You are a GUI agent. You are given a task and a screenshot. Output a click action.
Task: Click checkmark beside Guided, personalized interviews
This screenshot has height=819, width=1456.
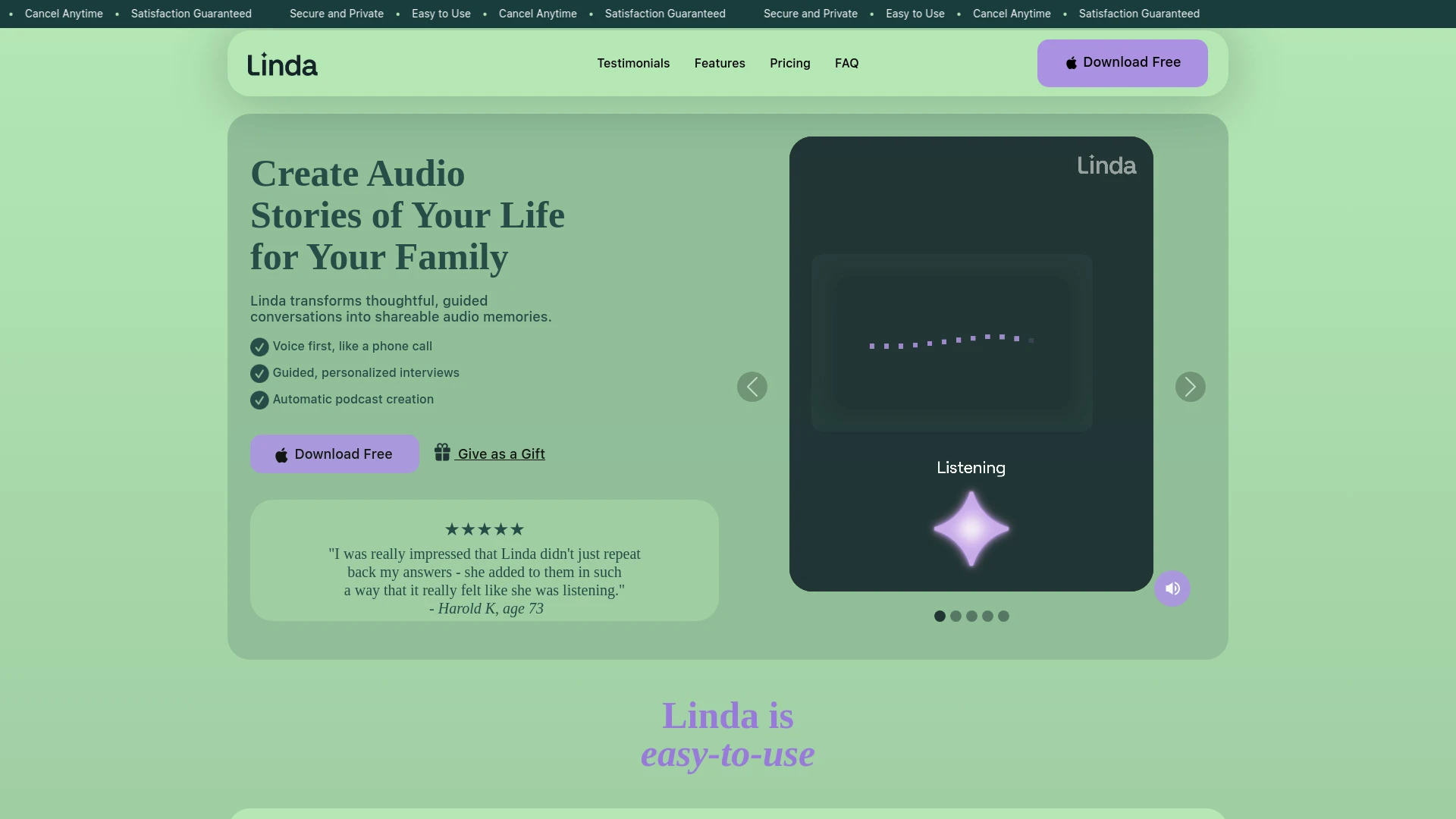pyautogui.click(x=259, y=373)
